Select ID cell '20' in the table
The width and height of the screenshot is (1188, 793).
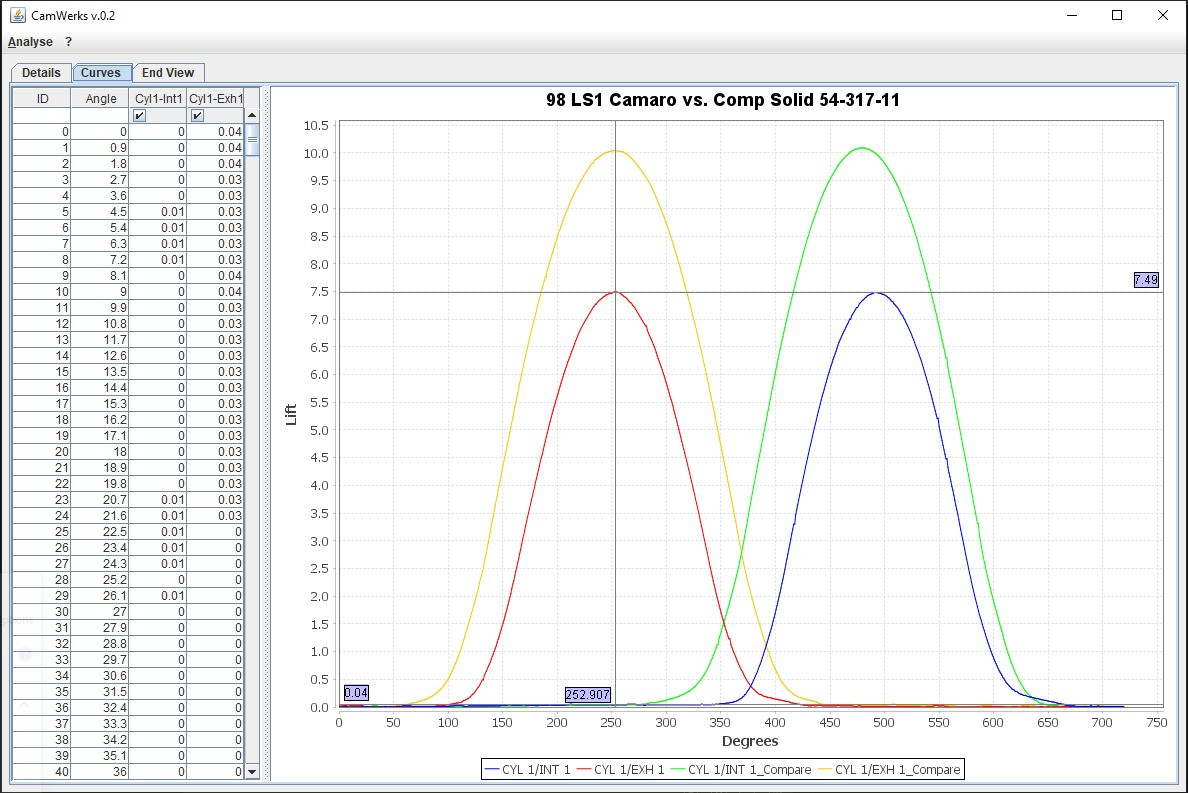42,451
